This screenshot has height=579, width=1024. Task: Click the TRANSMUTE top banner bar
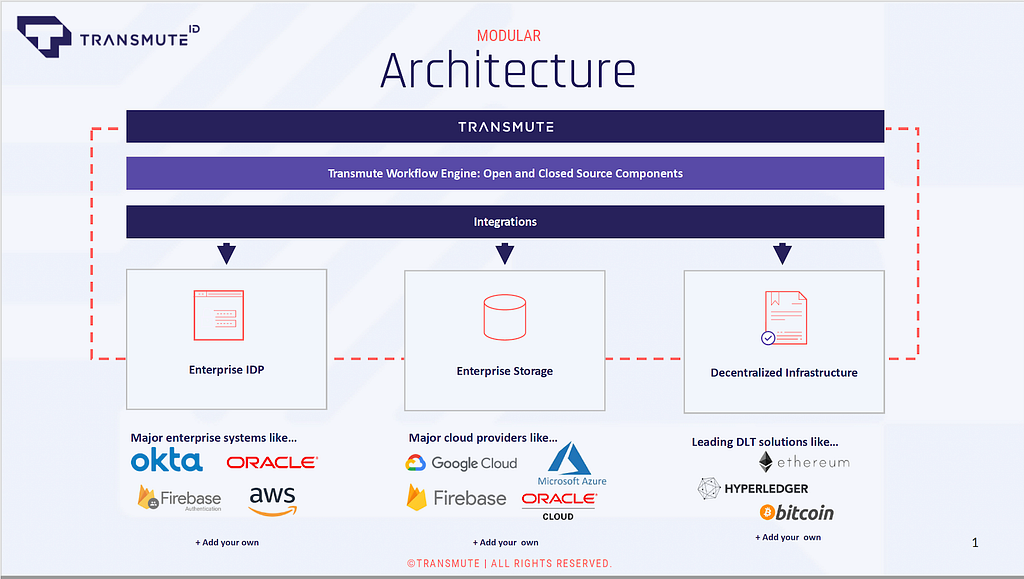505,127
